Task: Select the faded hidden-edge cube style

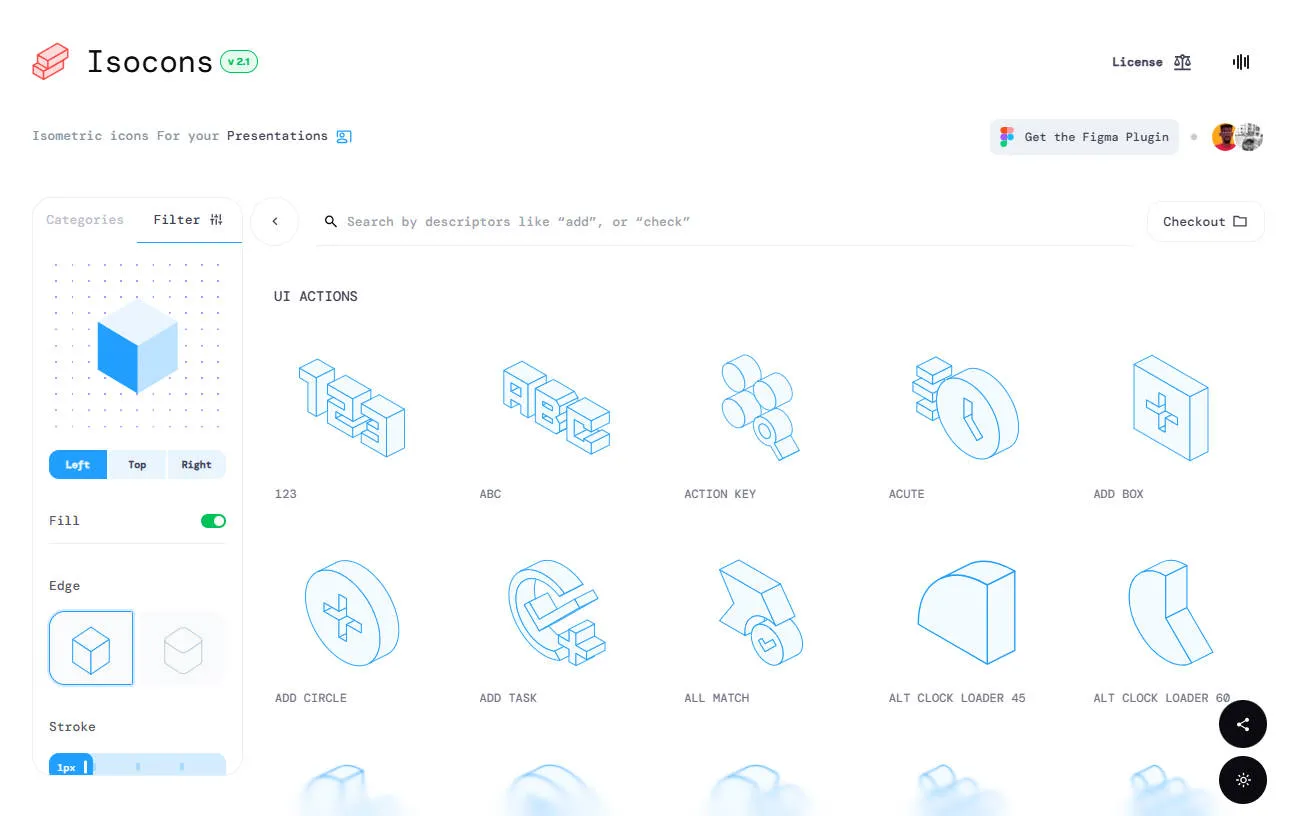Action: tap(183, 649)
